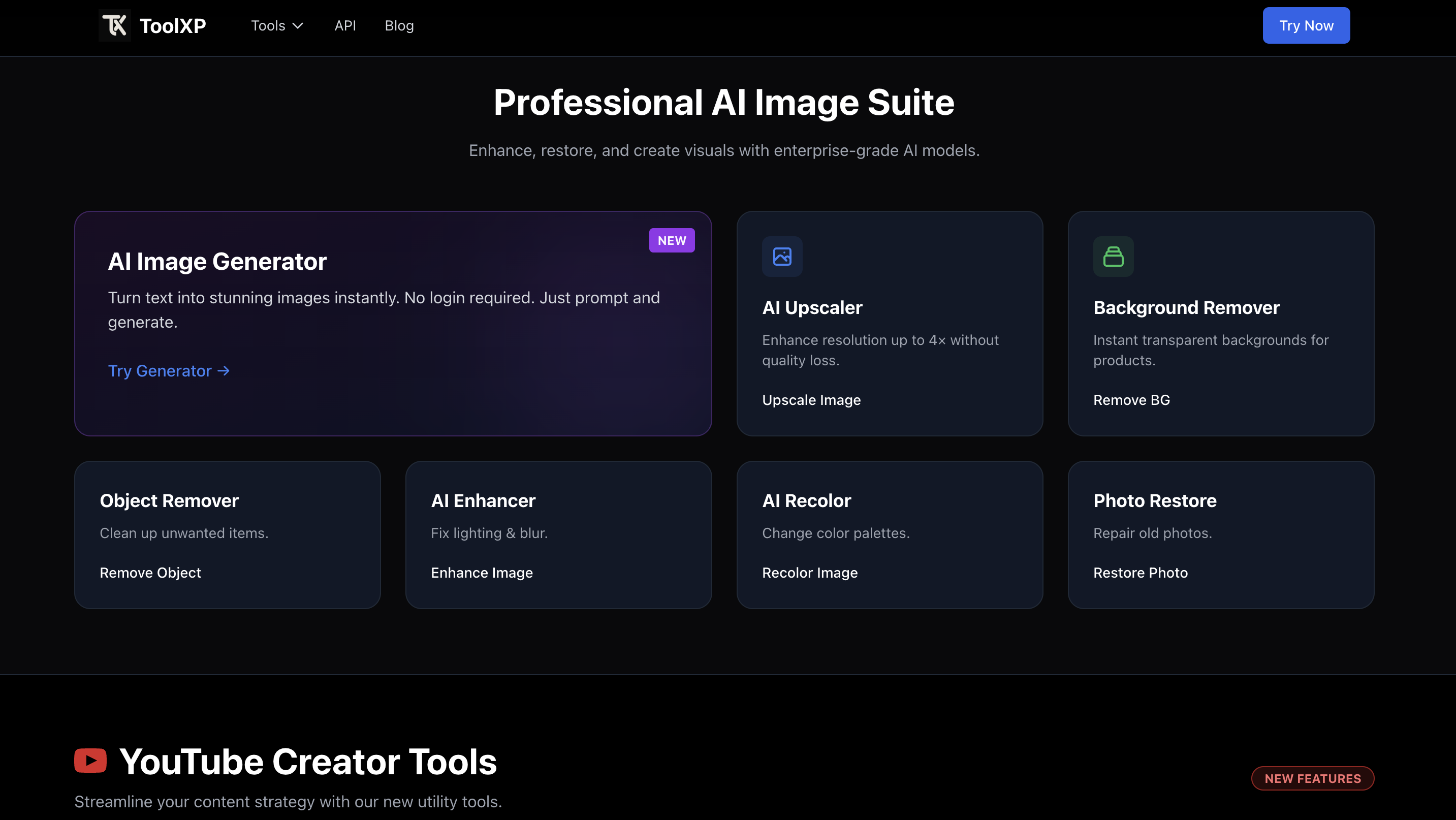The width and height of the screenshot is (1456, 820).
Task: Open the AI Image Generator via Try Generator
Action: tap(161, 371)
